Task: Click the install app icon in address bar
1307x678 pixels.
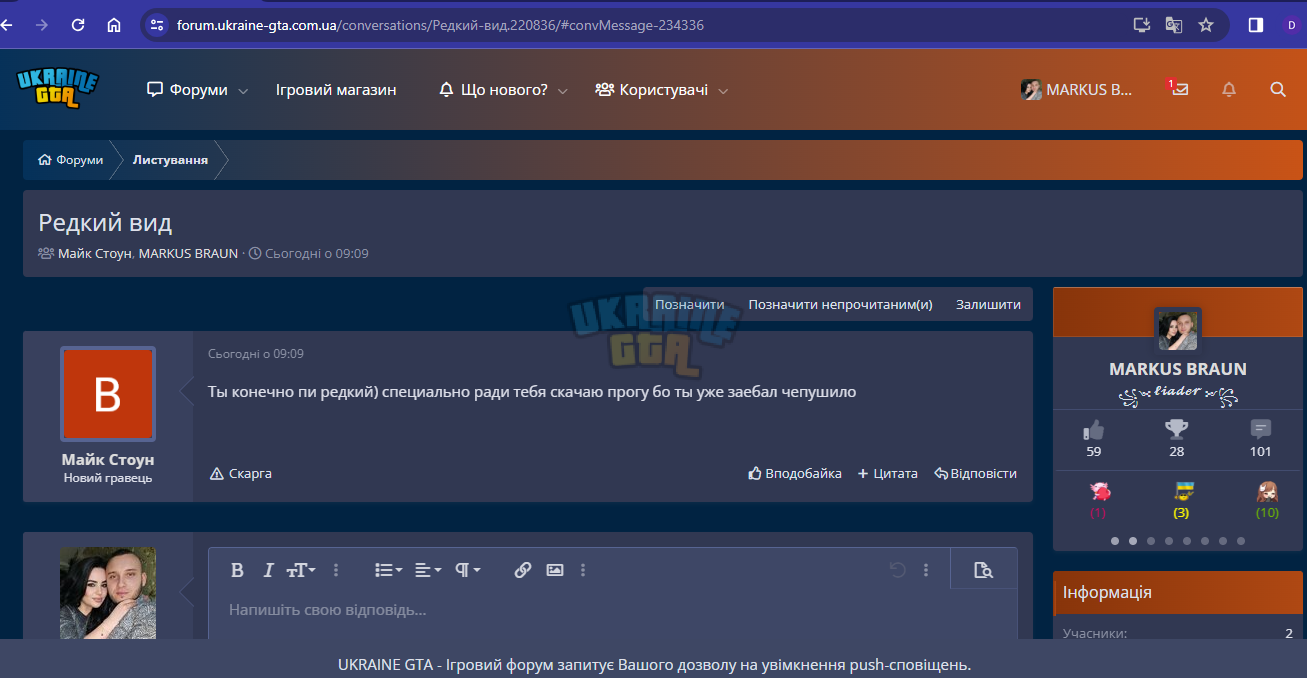Action: (1141, 25)
